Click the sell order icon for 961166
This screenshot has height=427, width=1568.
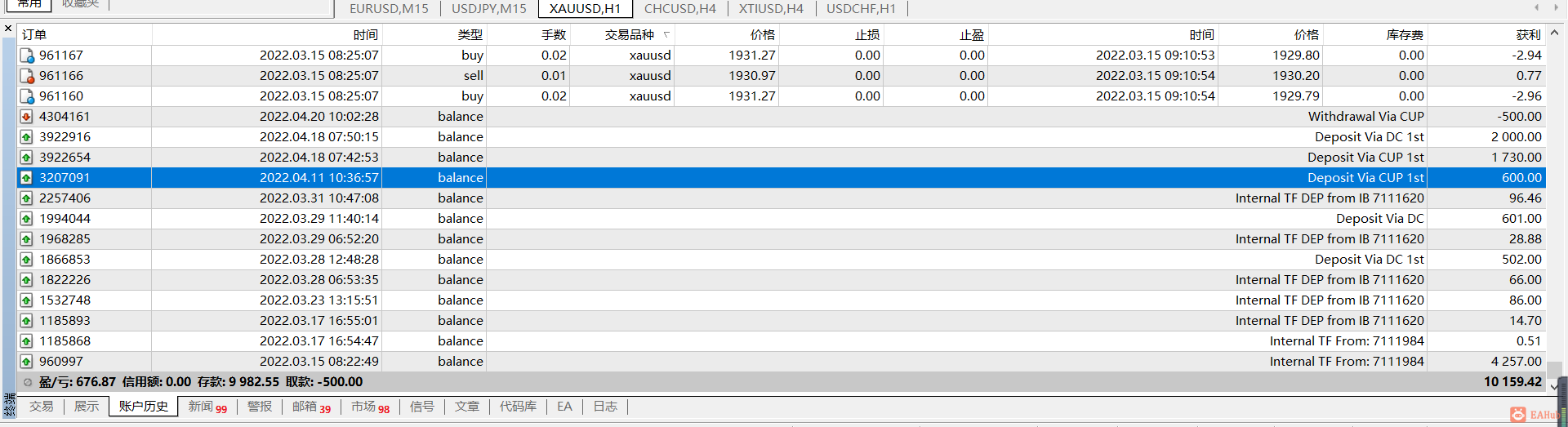[26, 76]
